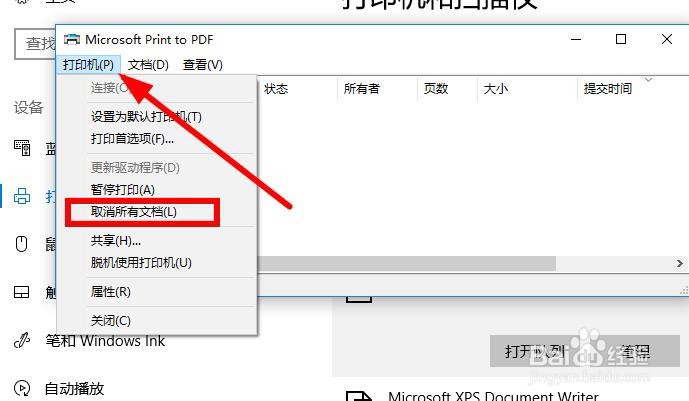The height and width of the screenshot is (401, 689).
Task: Select Microsoft XPS Document Writer printer
Action: 493,396
